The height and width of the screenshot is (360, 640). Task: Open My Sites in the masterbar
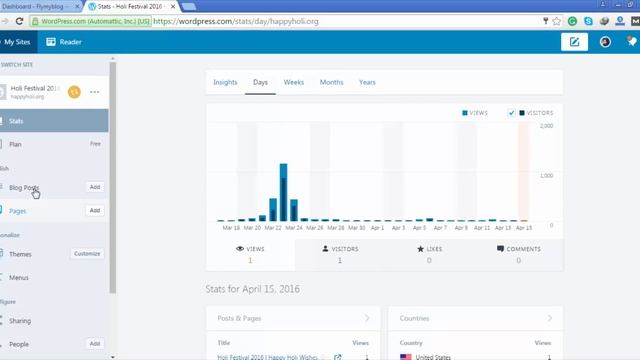pos(17,42)
